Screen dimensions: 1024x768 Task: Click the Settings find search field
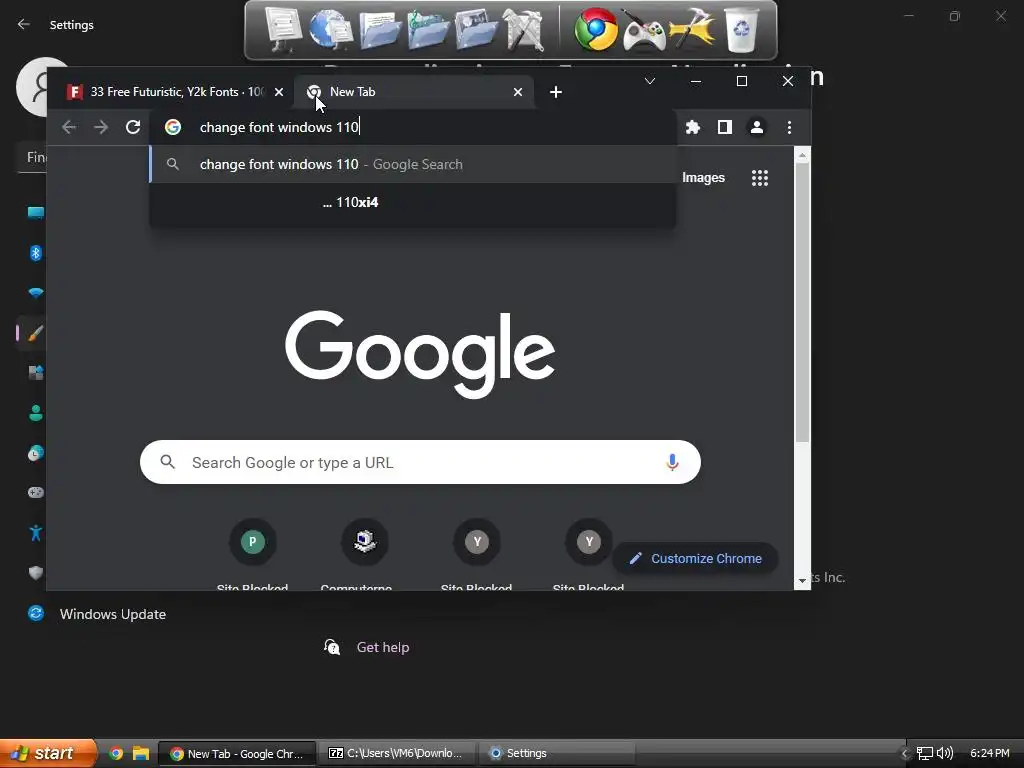(33, 157)
